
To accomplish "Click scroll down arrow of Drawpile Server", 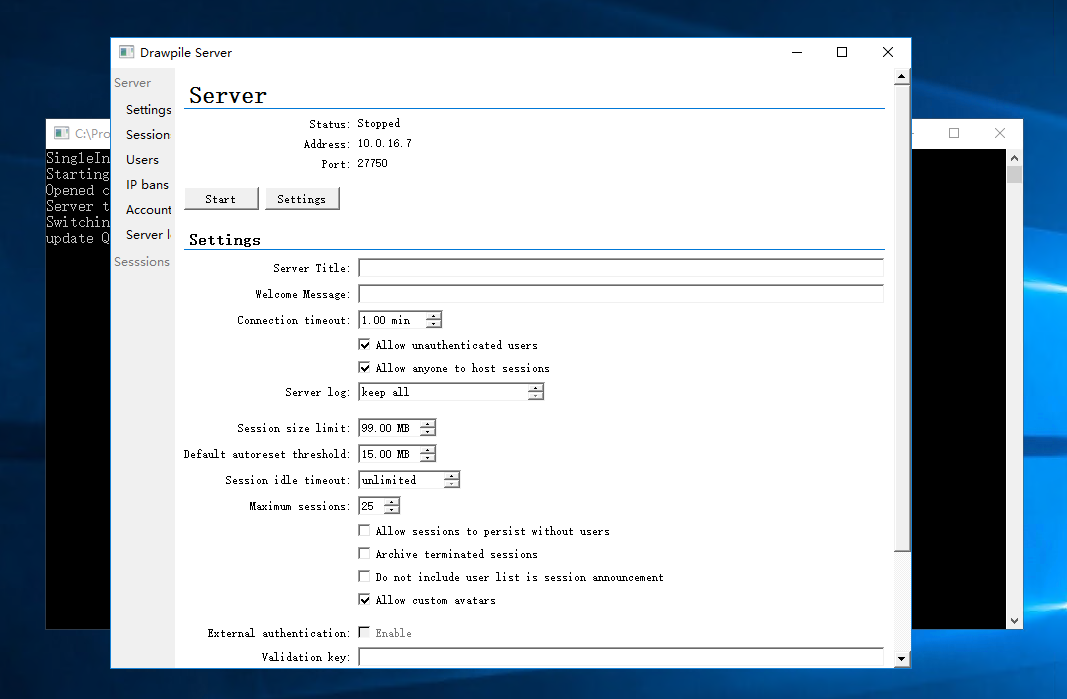I will coord(902,658).
